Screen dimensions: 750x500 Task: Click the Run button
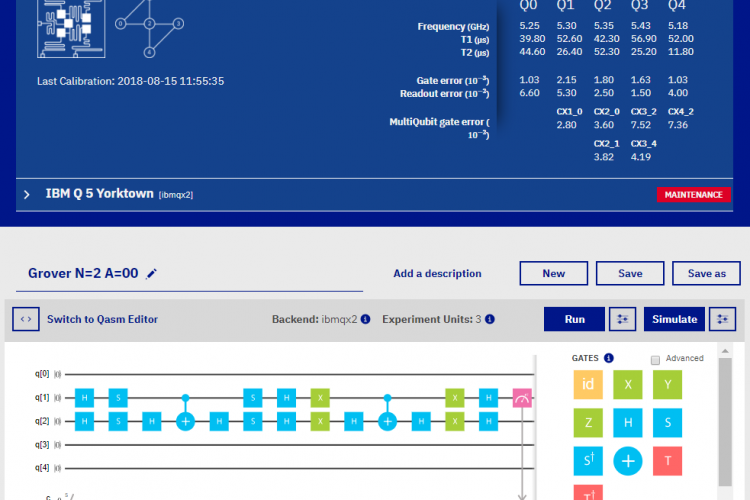coord(574,319)
